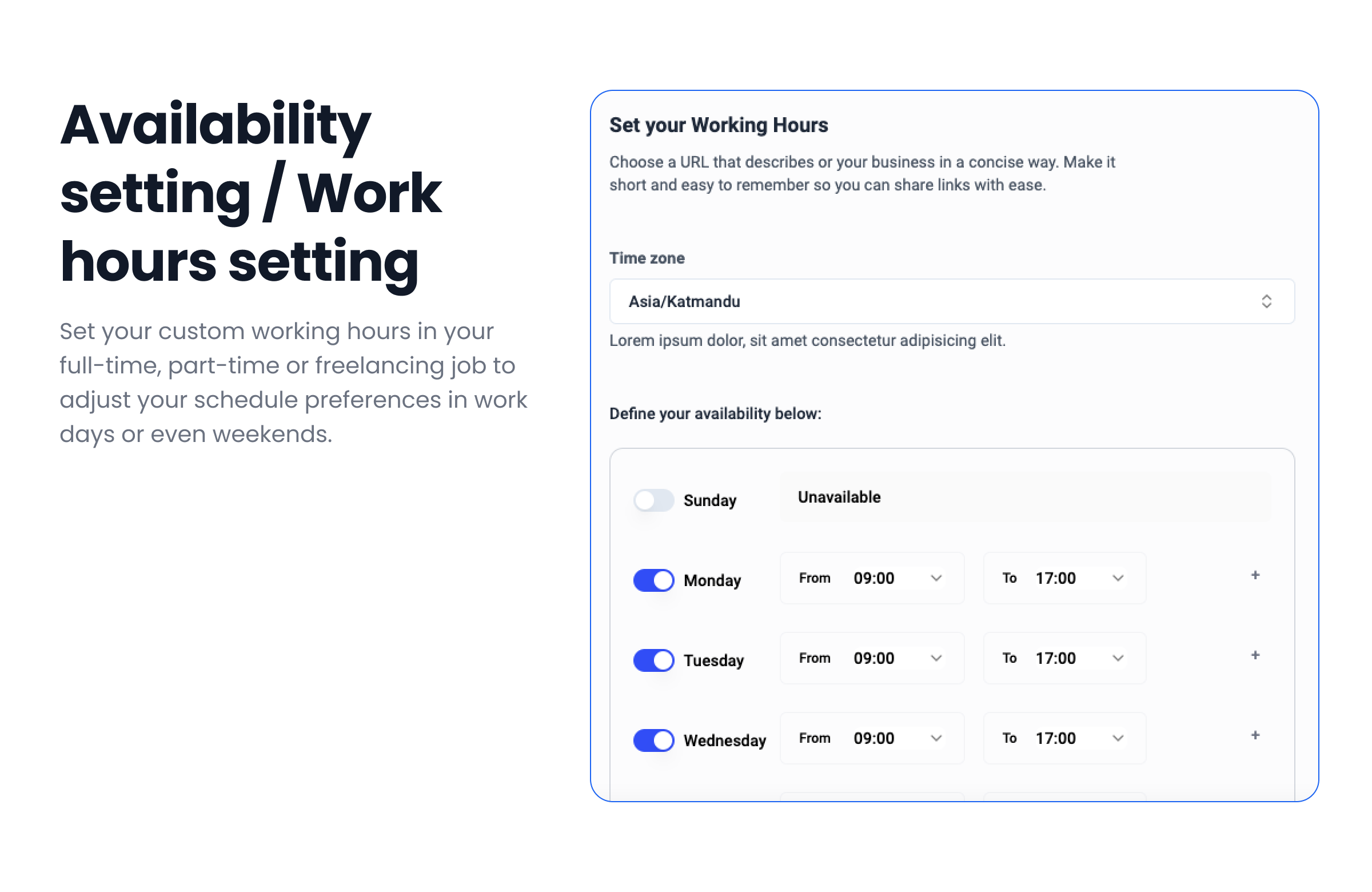Turn off the Tuesday toggle

point(653,661)
